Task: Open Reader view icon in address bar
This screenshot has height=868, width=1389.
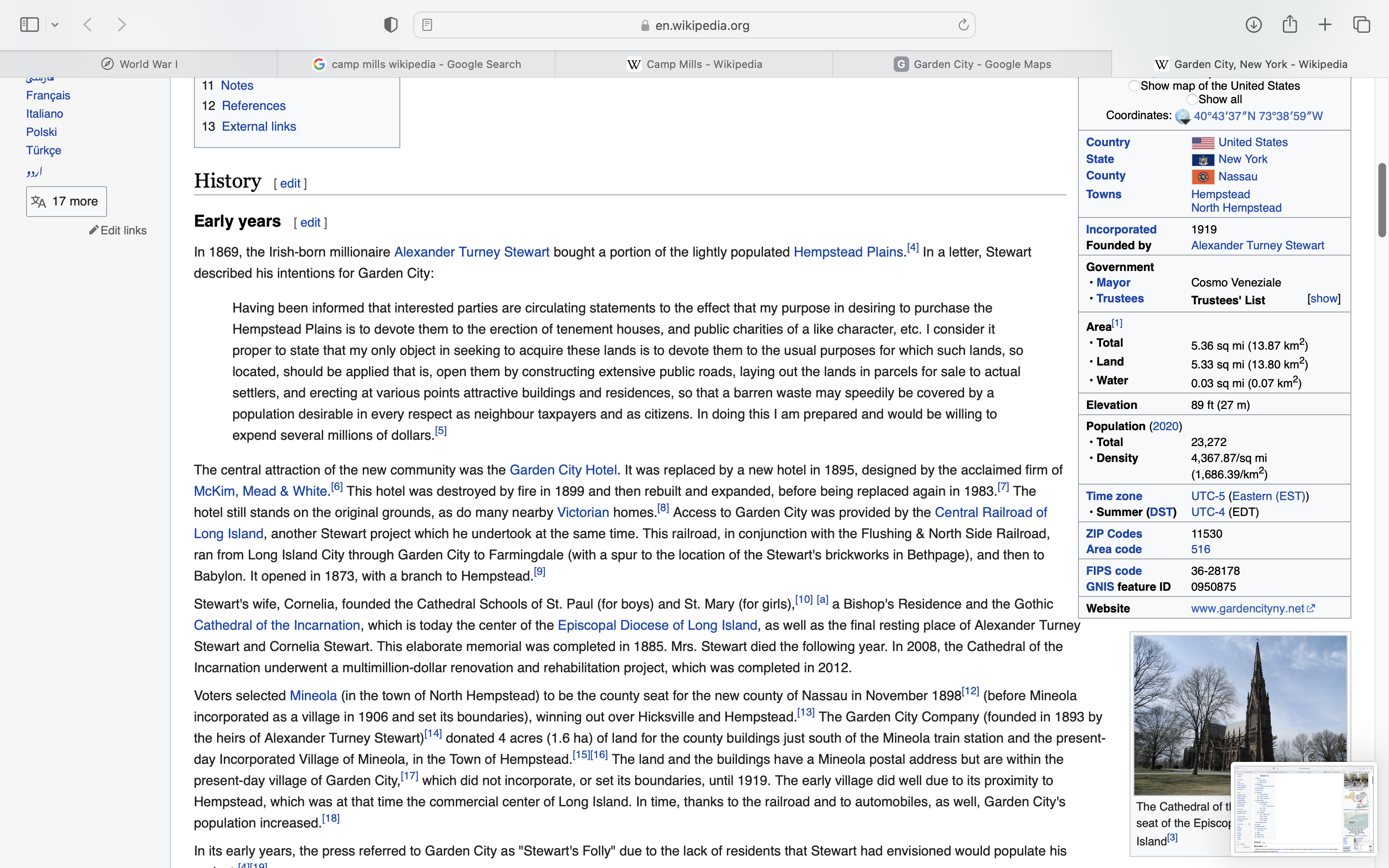Action: pos(427,25)
